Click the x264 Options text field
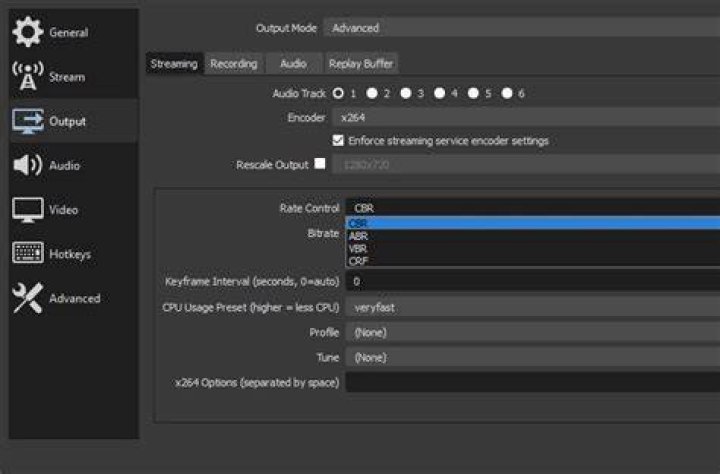 pos(533,382)
